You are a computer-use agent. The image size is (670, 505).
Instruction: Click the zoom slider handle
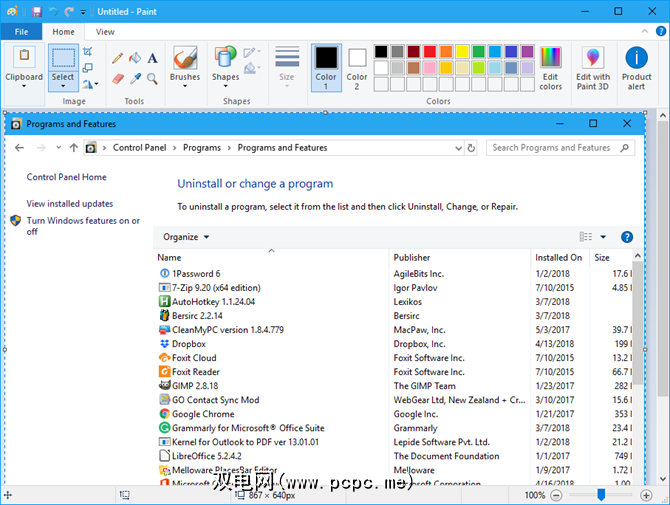pos(601,495)
